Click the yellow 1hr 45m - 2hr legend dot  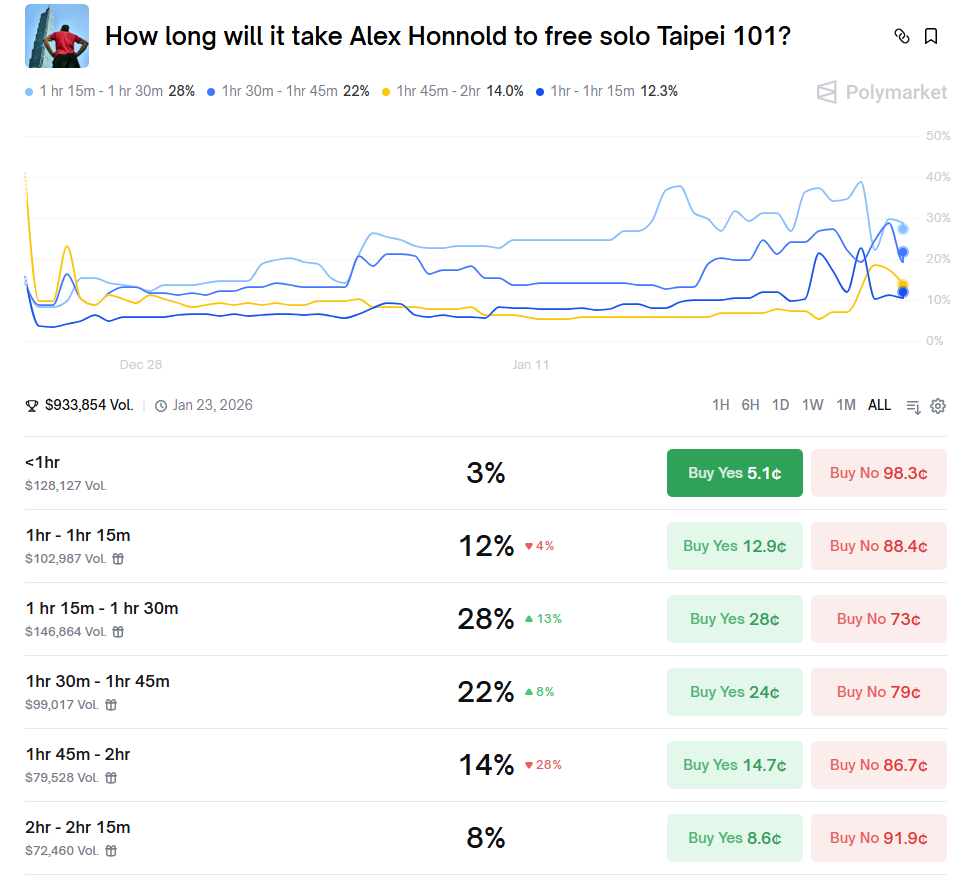point(386,92)
